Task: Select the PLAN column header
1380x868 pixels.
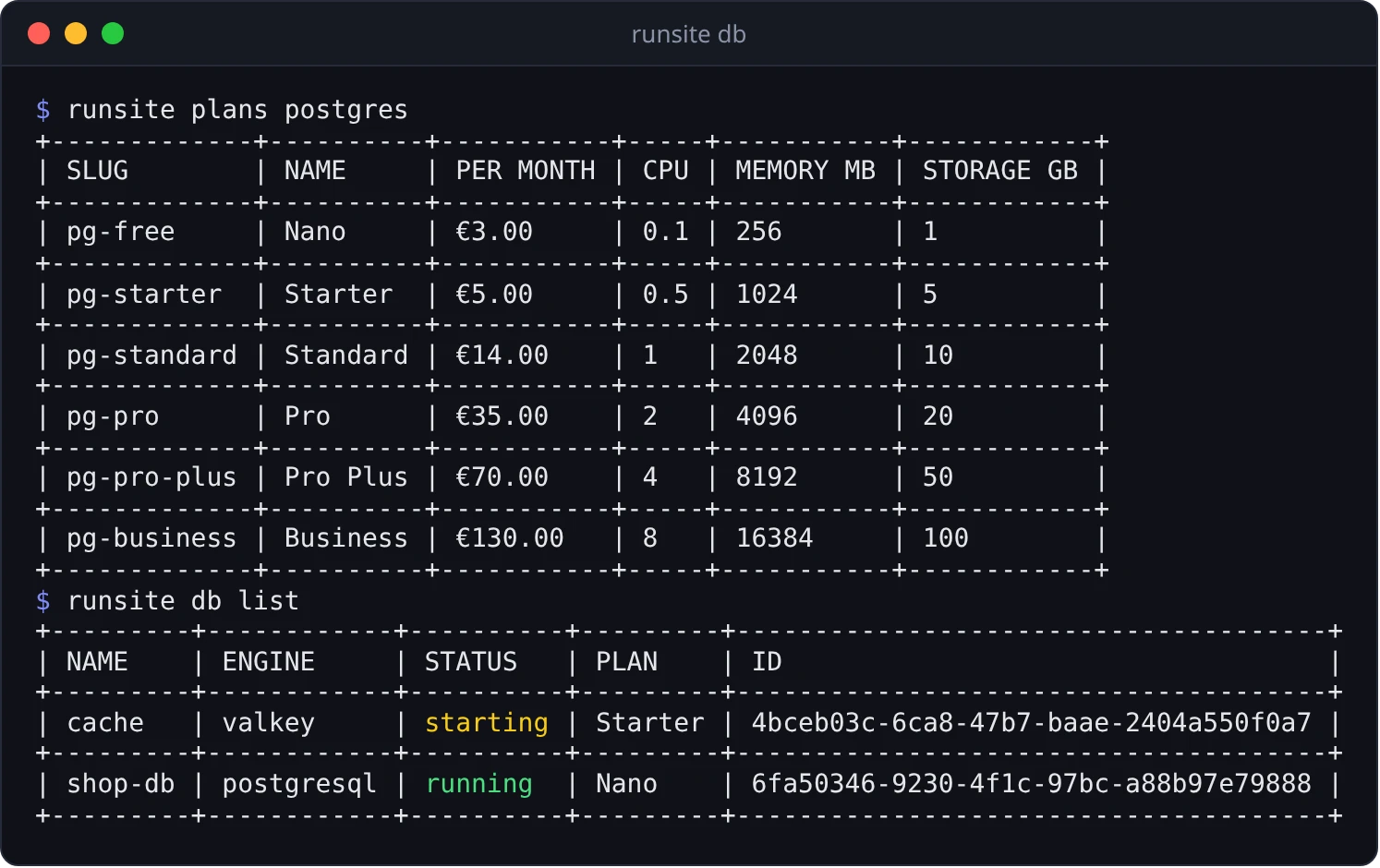Action: (626, 662)
